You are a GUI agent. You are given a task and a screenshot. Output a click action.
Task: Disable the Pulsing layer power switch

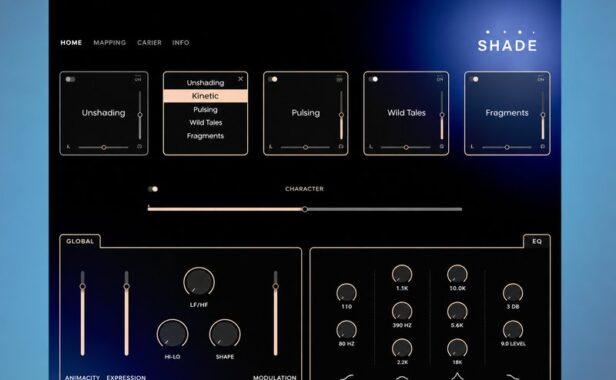click(x=273, y=79)
